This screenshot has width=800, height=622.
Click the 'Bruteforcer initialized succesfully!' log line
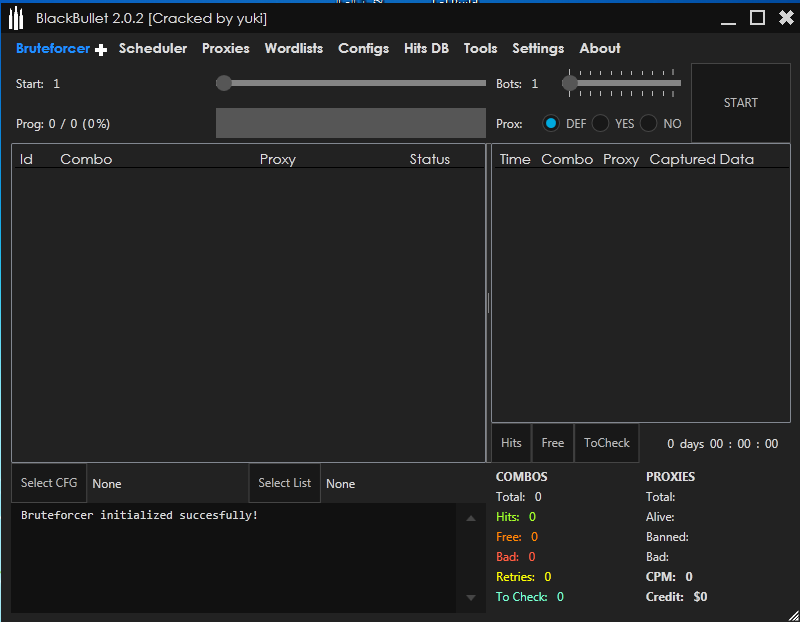click(x=139, y=515)
